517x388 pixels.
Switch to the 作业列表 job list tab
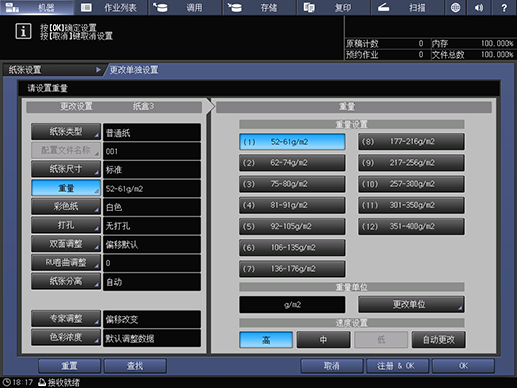(x=111, y=7)
